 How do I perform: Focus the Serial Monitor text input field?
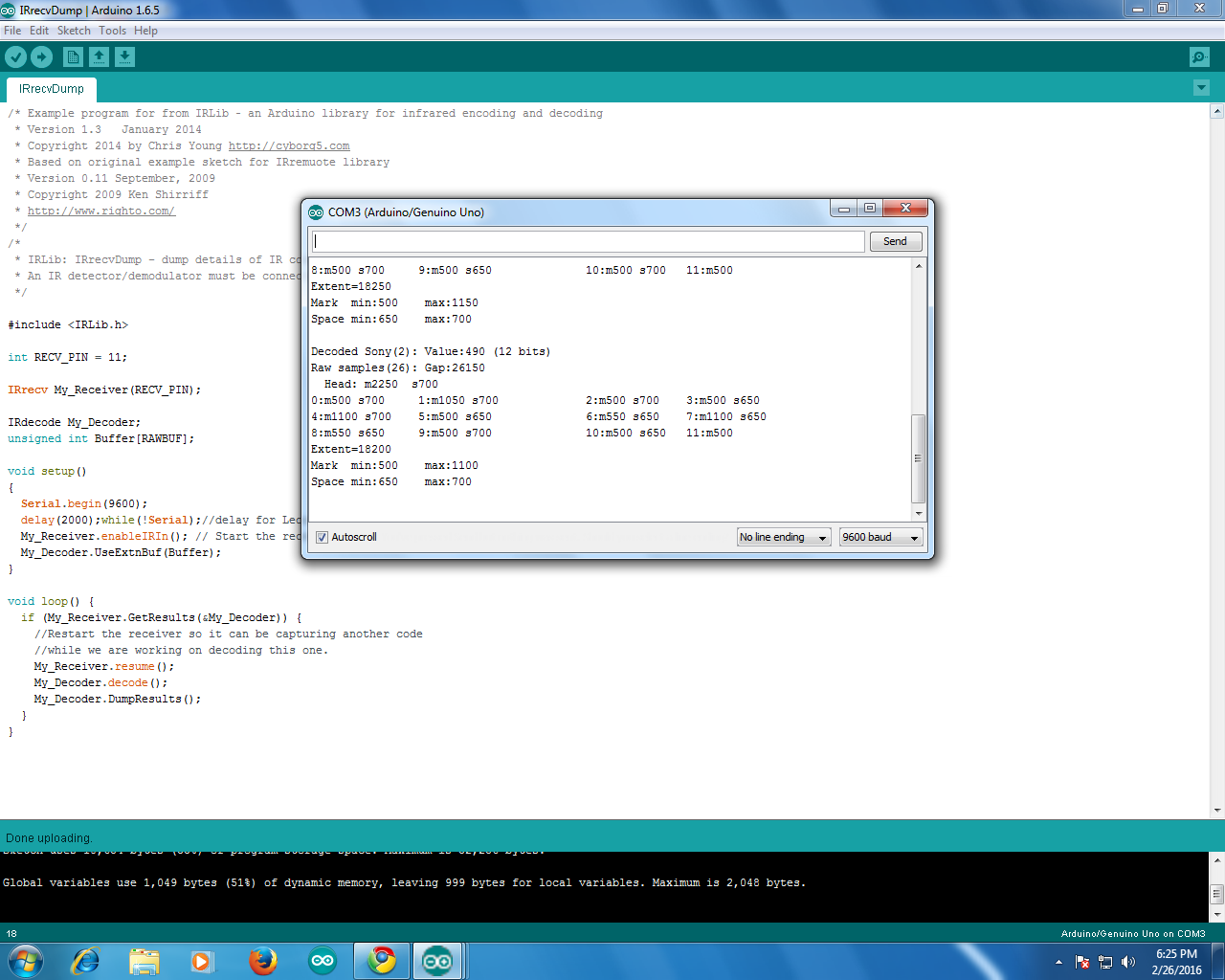click(x=589, y=241)
